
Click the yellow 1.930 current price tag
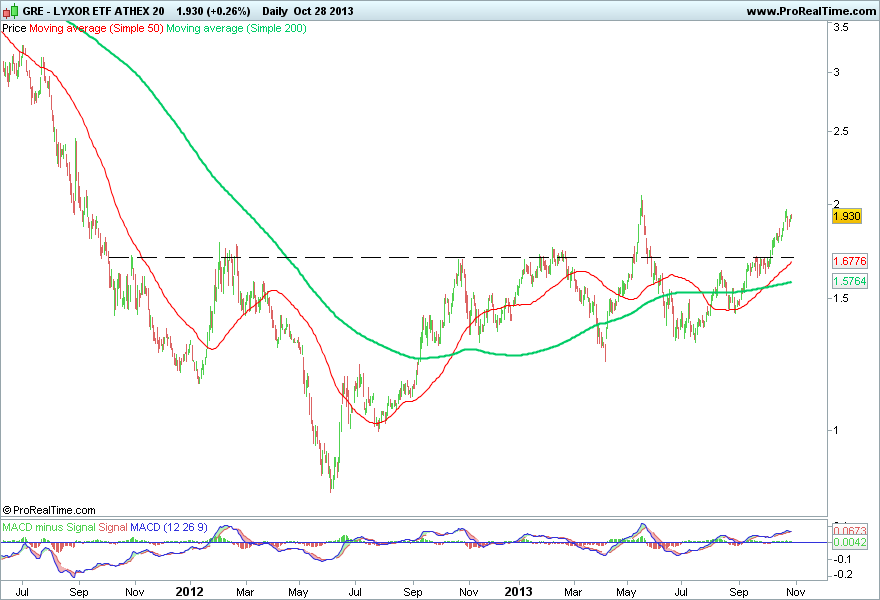(x=846, y=216)
